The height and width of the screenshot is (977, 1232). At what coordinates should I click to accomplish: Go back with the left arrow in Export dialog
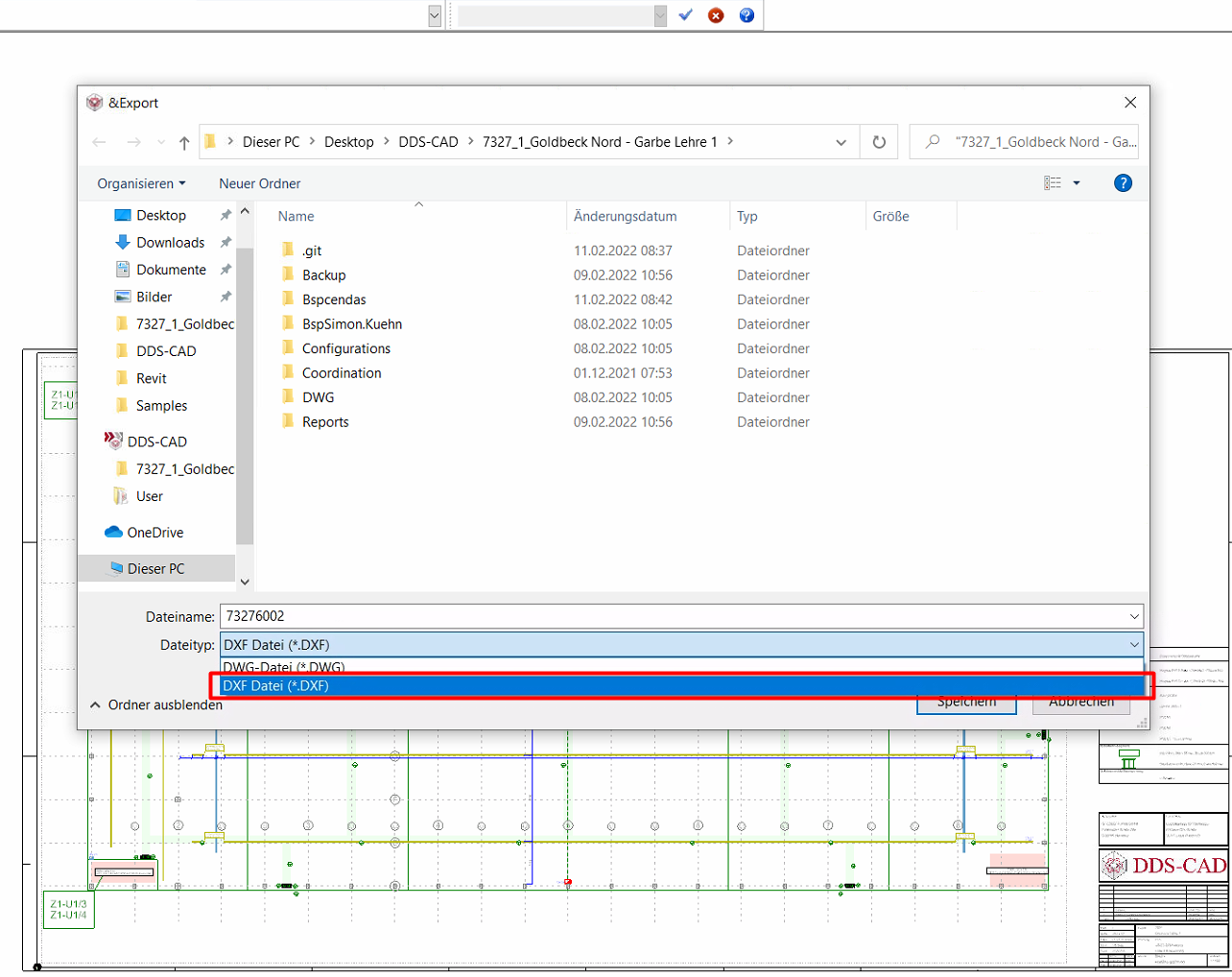[99, 142]
